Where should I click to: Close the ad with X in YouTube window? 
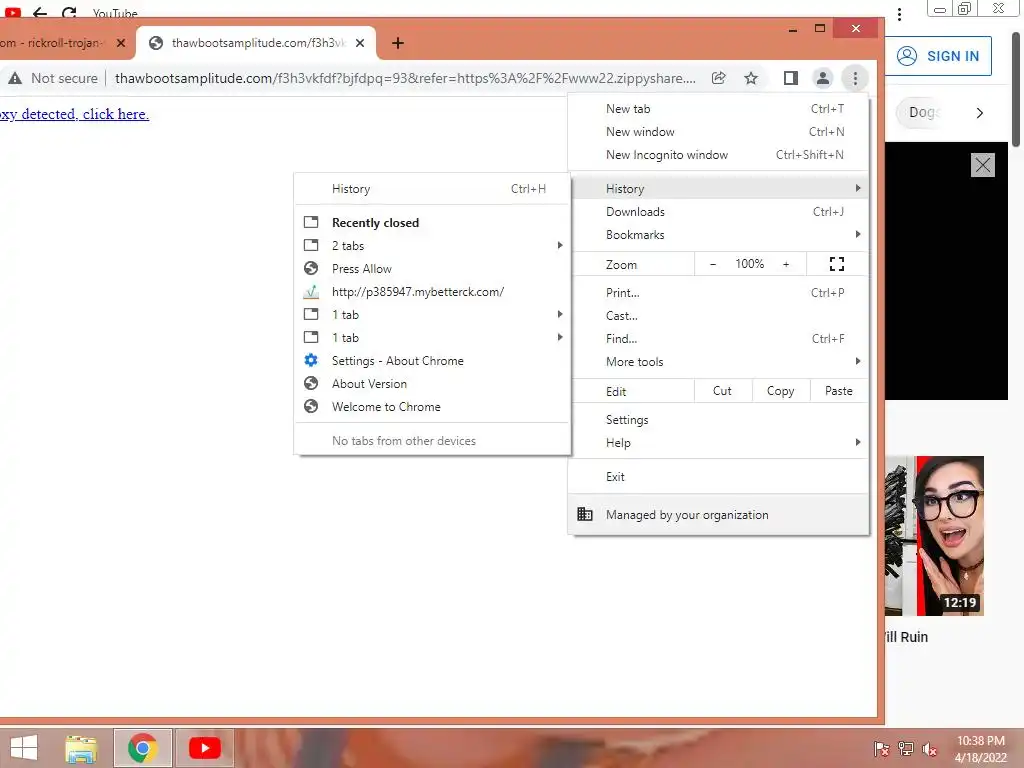click(x=982, y=165)
